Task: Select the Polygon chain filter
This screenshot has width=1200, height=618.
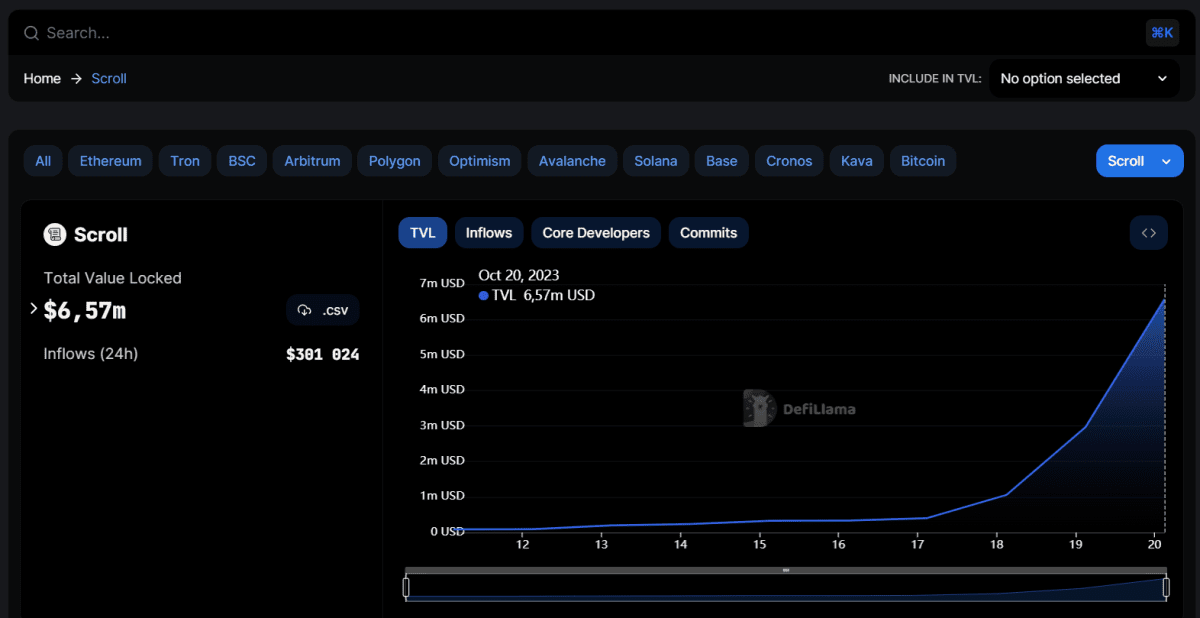Action: pyautogui.click(x=395, y=161)
